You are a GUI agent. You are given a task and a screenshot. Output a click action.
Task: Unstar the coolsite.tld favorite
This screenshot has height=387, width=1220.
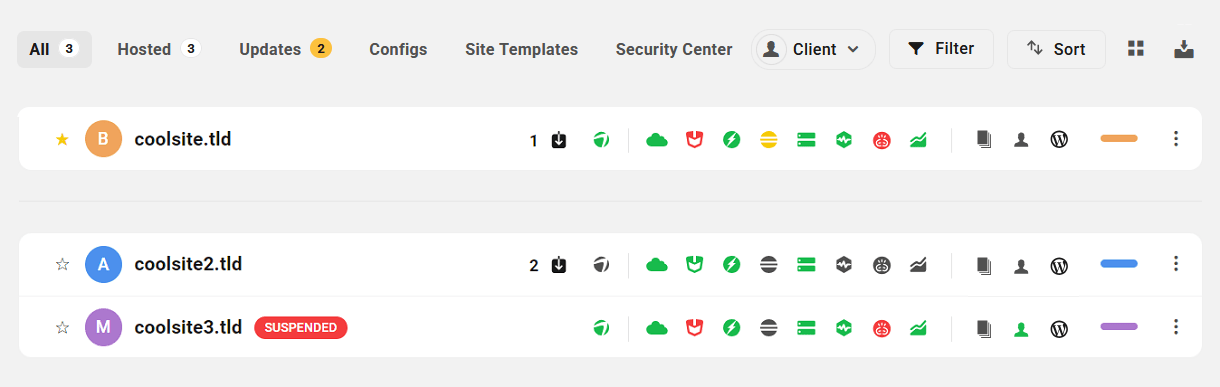62,139
